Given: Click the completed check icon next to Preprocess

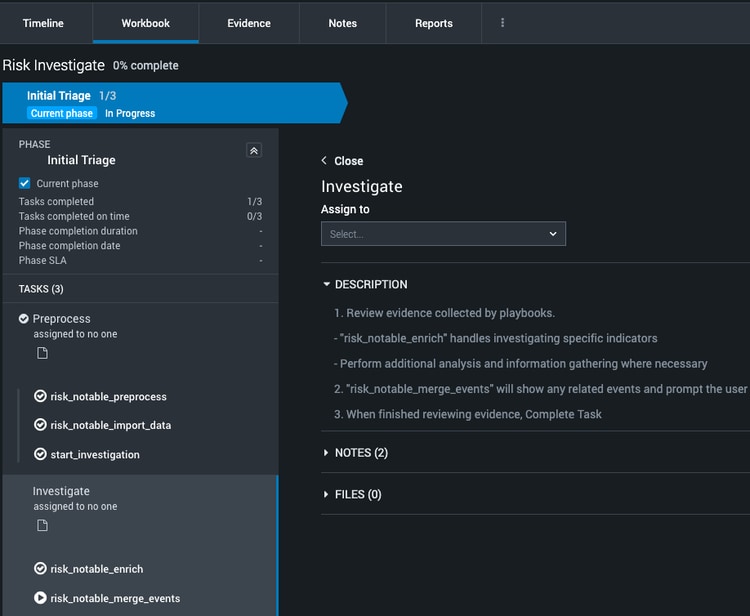Looking at the screenshot, I should click(x=24, y=319).
